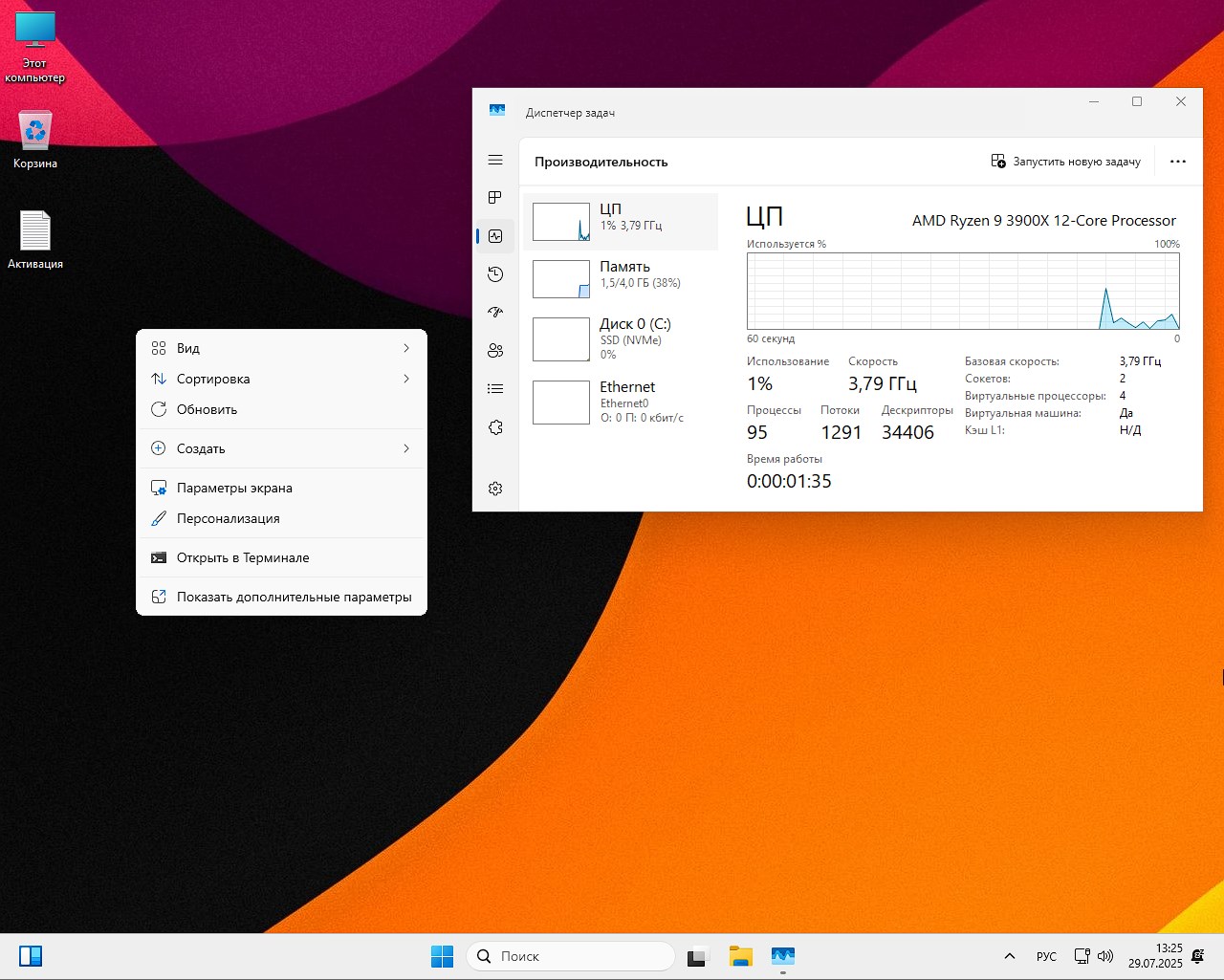
Task: Select the Ethernet performance item
Action: pyautogui.click(x=621, y=402)
